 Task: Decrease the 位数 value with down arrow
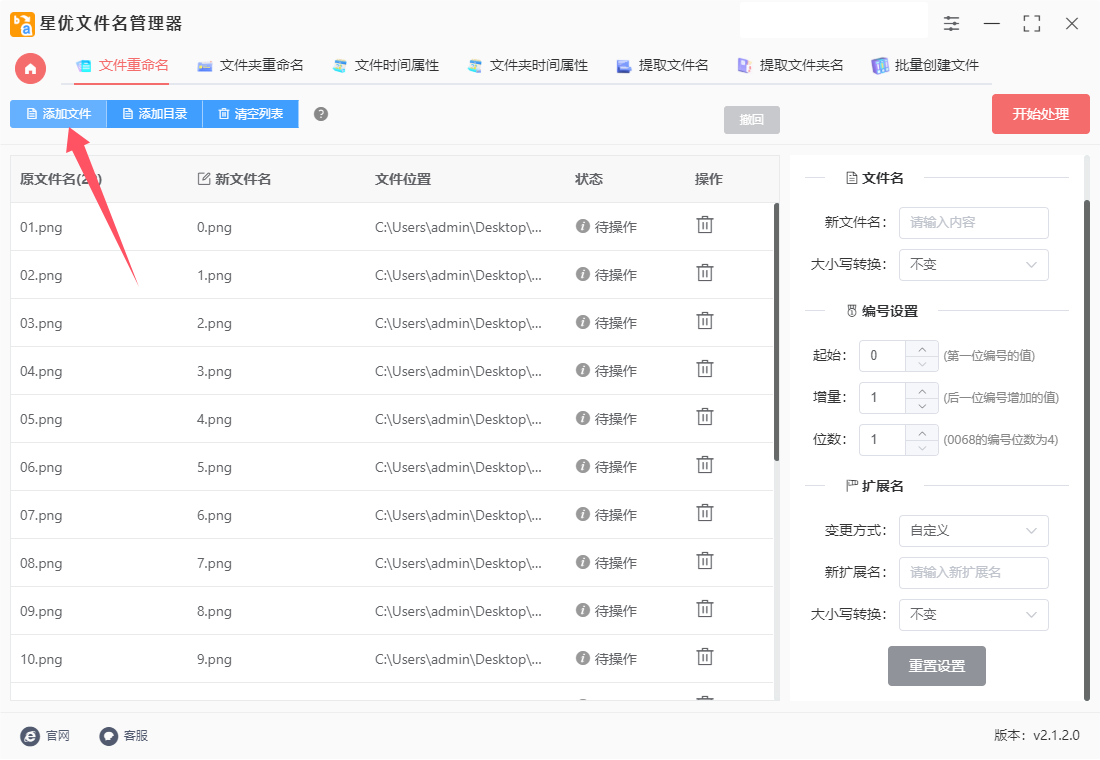(922, 448)
